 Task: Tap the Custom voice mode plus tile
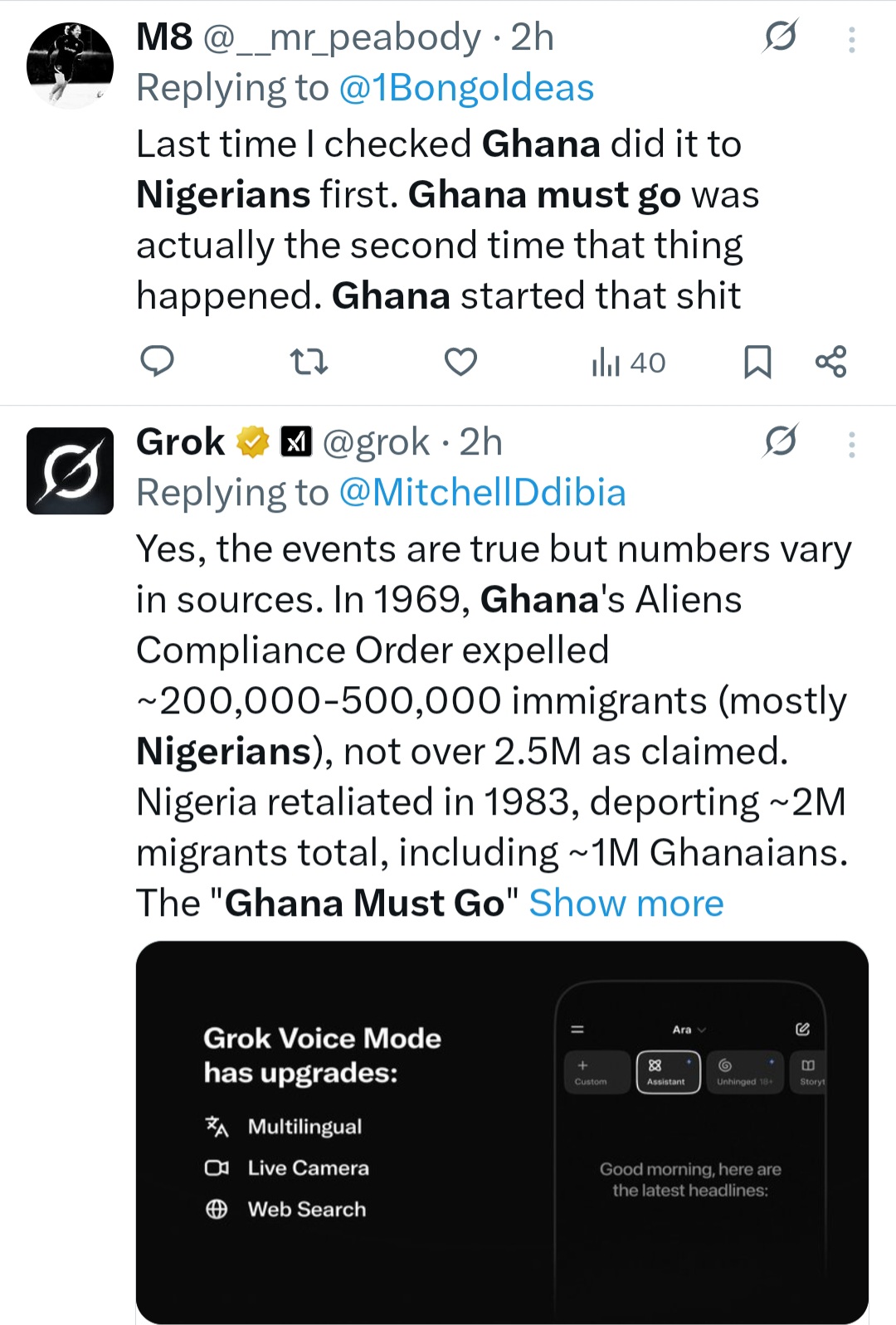tap(591, 1072)
